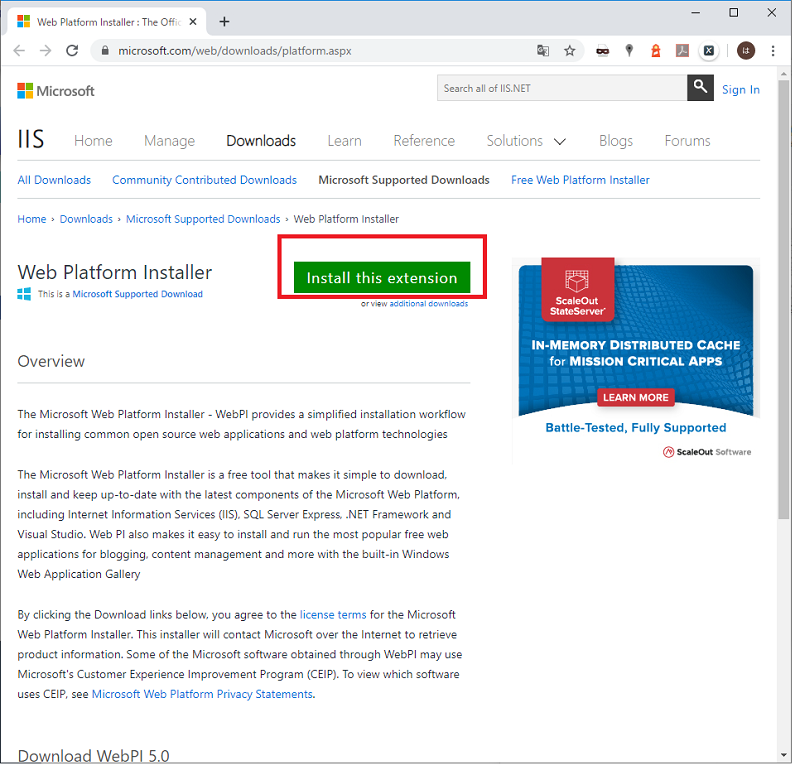Viewport: 800px width, 775px height.
Task: Click the Sign In link
Action: (740, 90)
